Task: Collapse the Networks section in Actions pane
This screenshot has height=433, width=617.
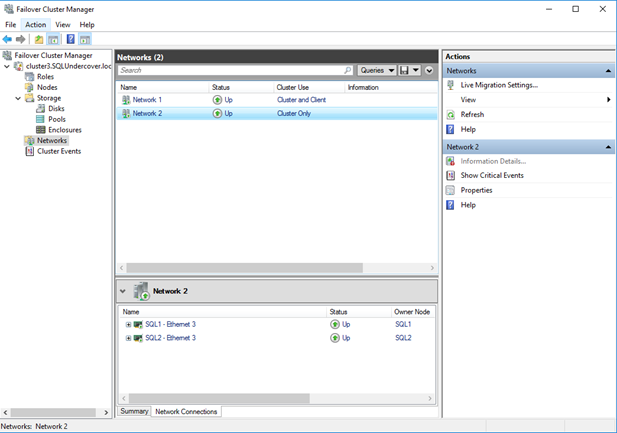Action: pyautogui.click(x=608, y=71)
